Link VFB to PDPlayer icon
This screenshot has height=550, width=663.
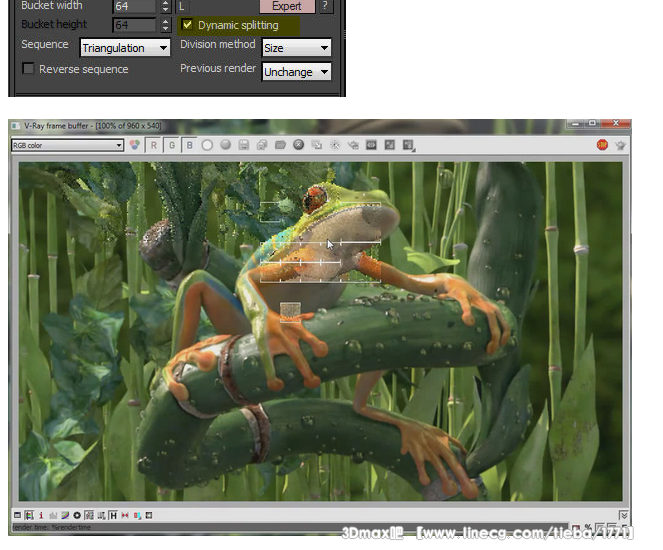point(371,145)
